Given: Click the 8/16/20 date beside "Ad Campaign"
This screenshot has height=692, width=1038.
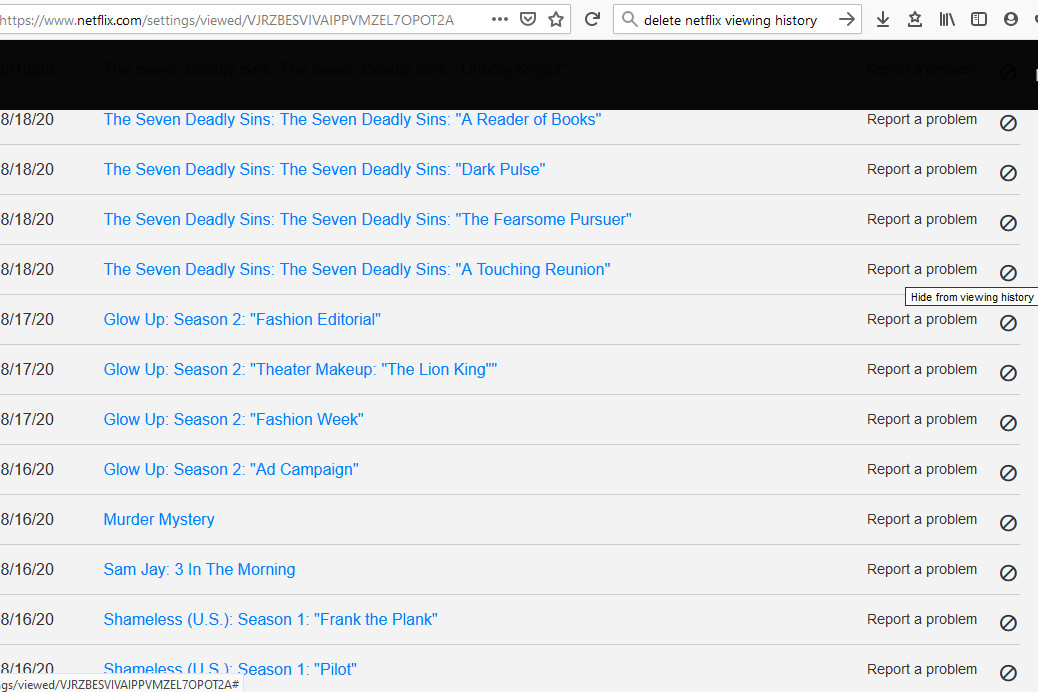Looking at the screenshot, I should tap(27, 470).
